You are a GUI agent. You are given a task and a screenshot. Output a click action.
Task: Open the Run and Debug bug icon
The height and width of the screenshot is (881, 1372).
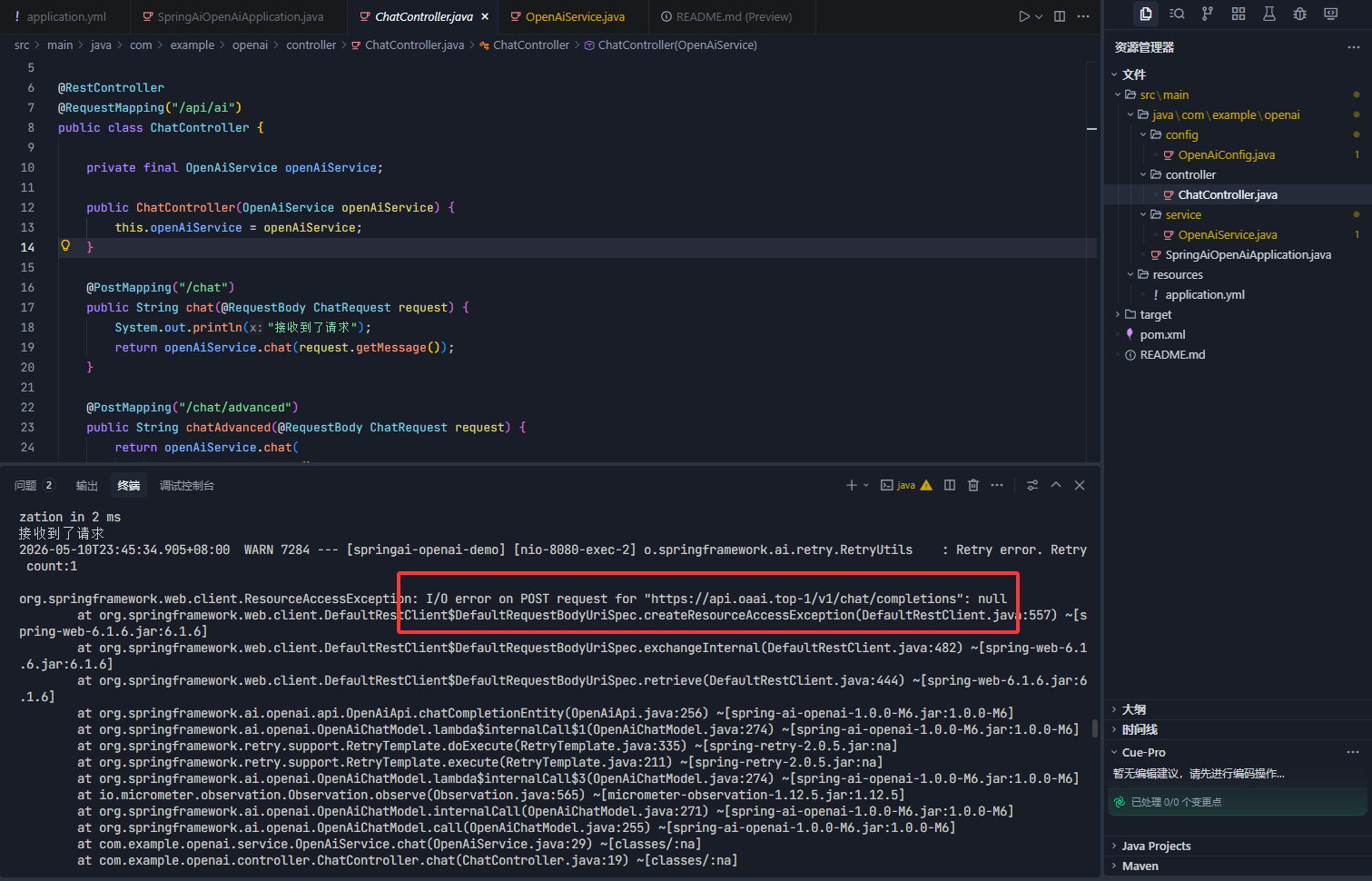coord(1300,14)
